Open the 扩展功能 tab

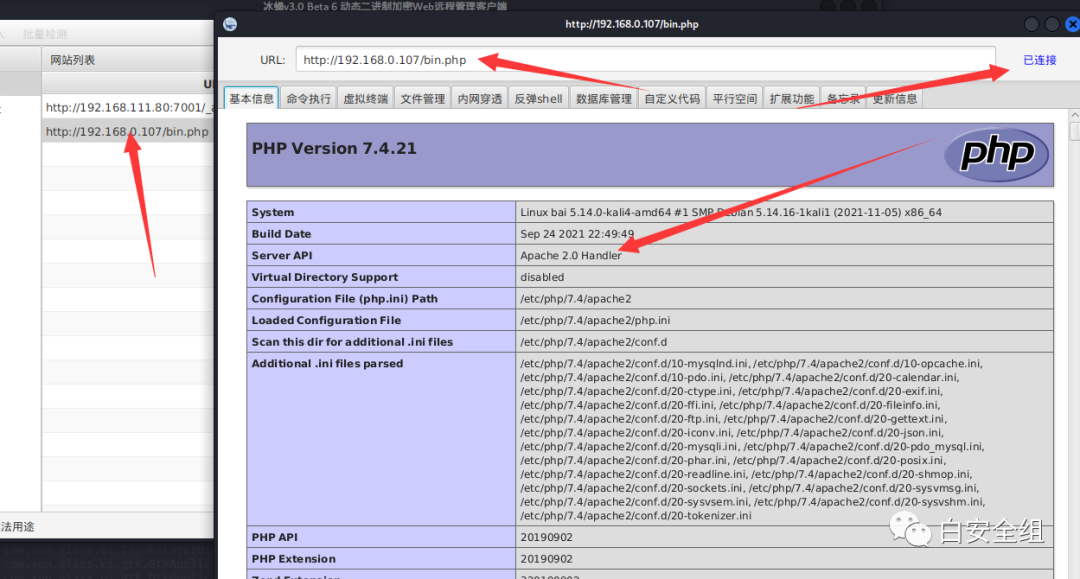point(792,98)
